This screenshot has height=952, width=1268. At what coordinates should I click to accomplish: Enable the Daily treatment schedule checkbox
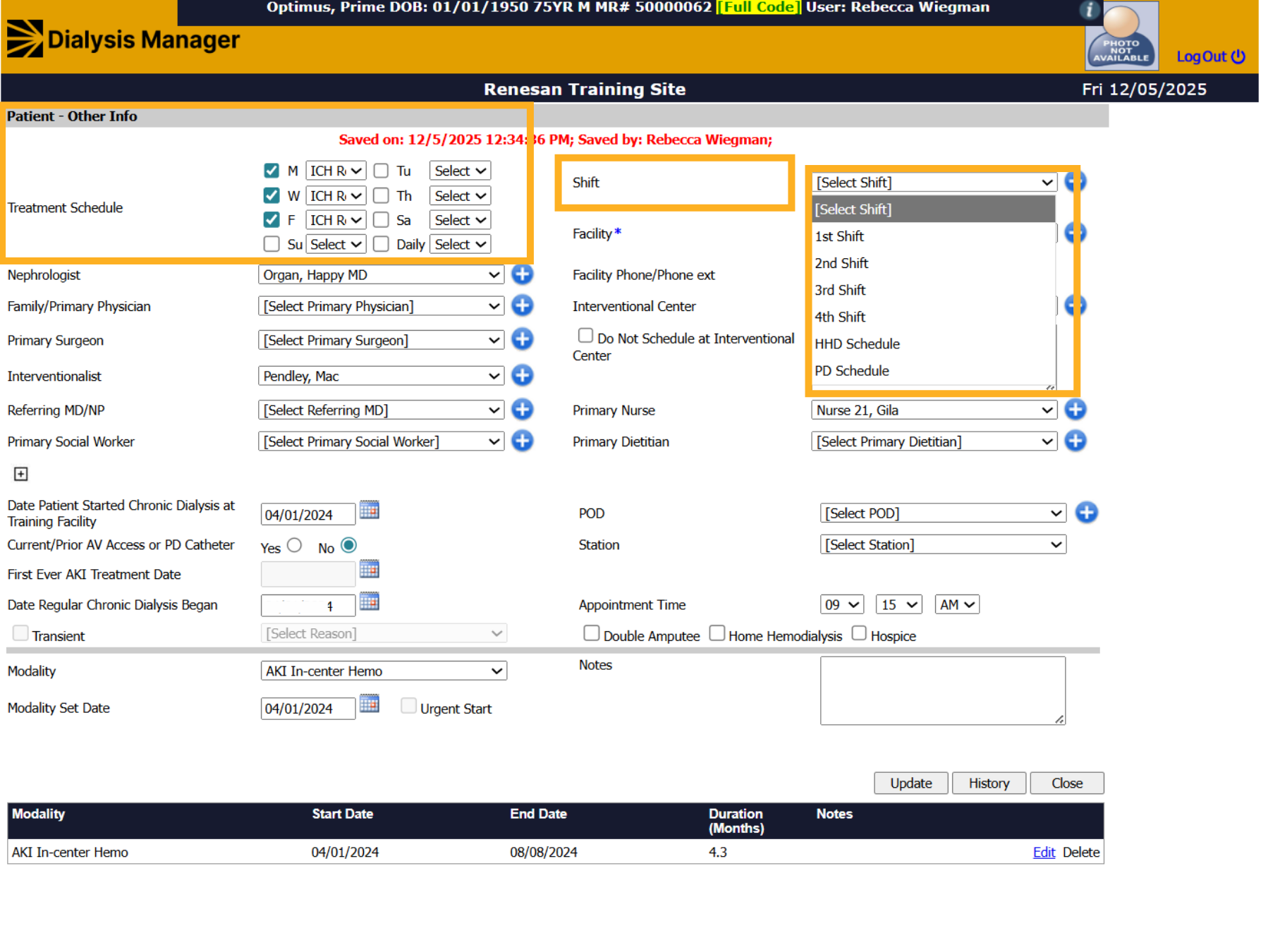pyautogui.click(x=381, y=244)
